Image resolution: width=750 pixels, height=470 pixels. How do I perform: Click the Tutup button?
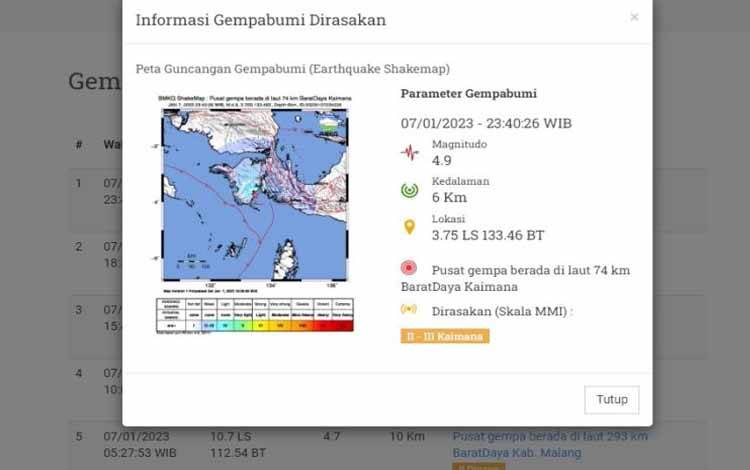(x=612, y=400)
